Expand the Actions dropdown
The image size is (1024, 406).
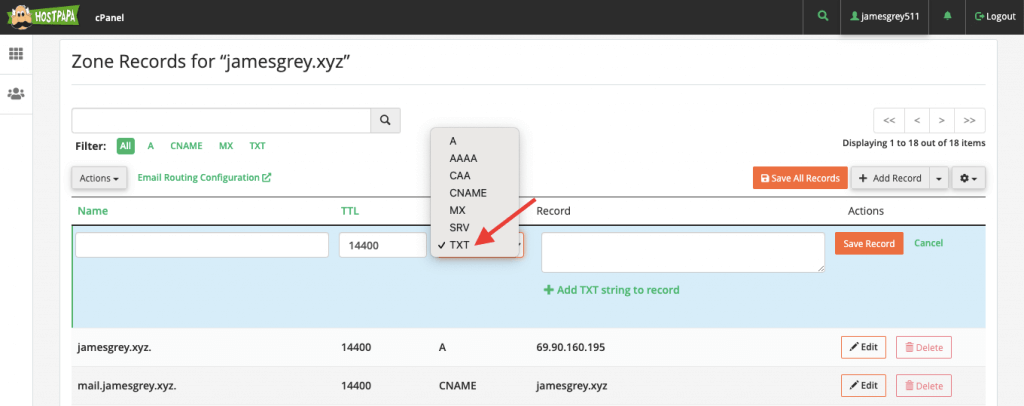[x=99, y=178]
